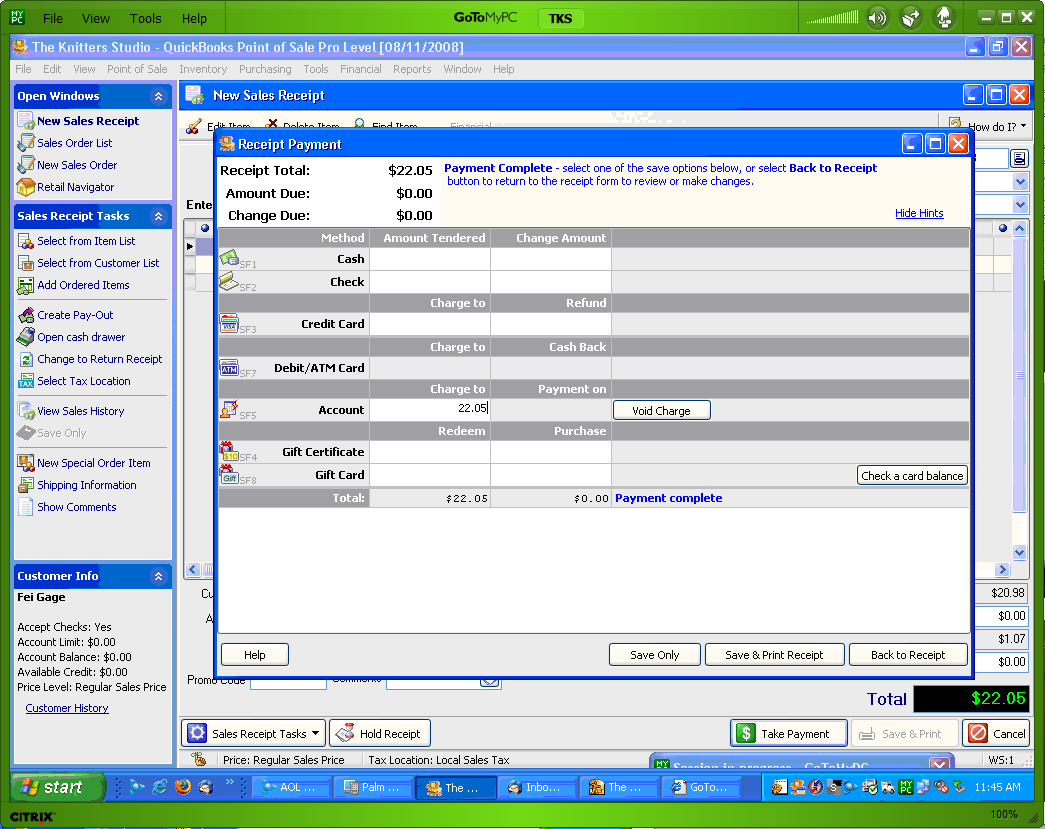Collapse the Customer Info panel
This screenshot has height=829, width=1045.
tap(159, 576)
